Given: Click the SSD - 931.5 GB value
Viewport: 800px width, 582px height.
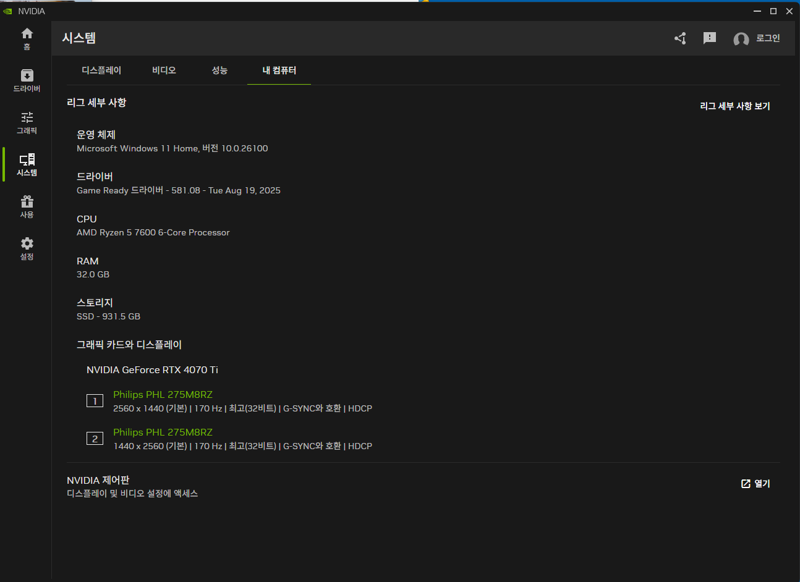Looking at the screenshot, I should [108, 316].
